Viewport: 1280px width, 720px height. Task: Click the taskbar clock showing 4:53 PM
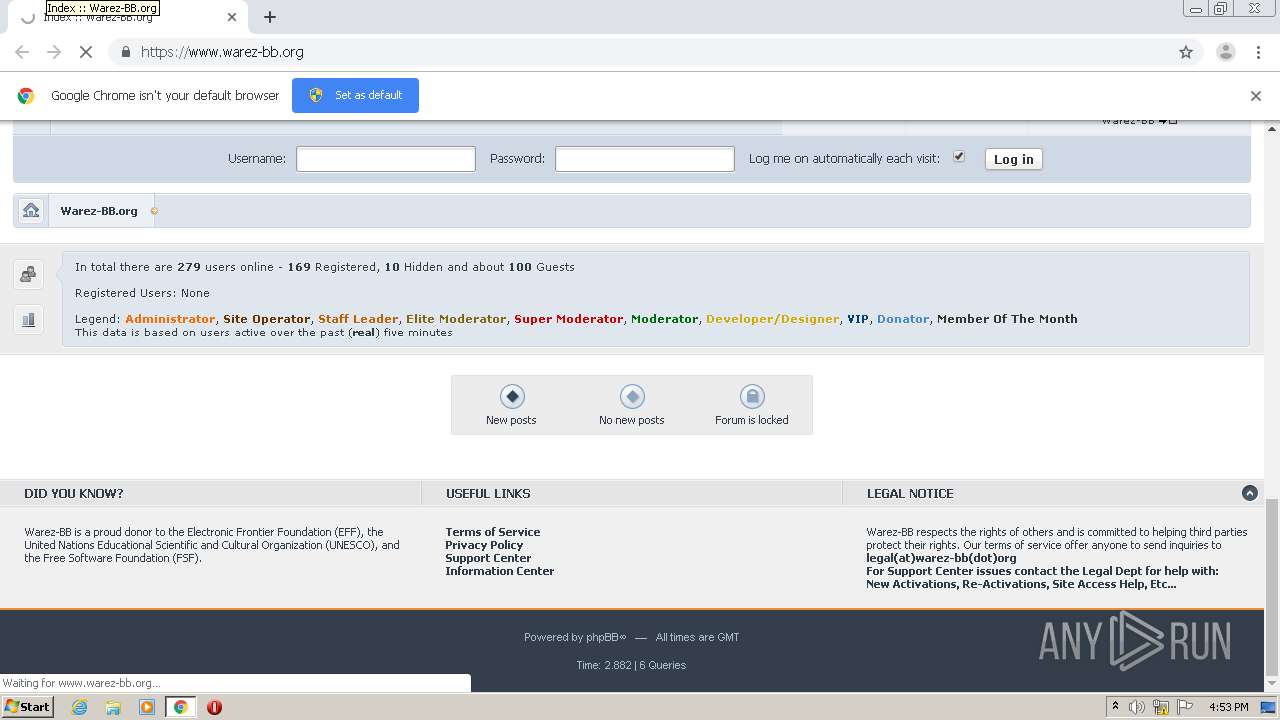pyautogui.click(x=1229, y=707)
